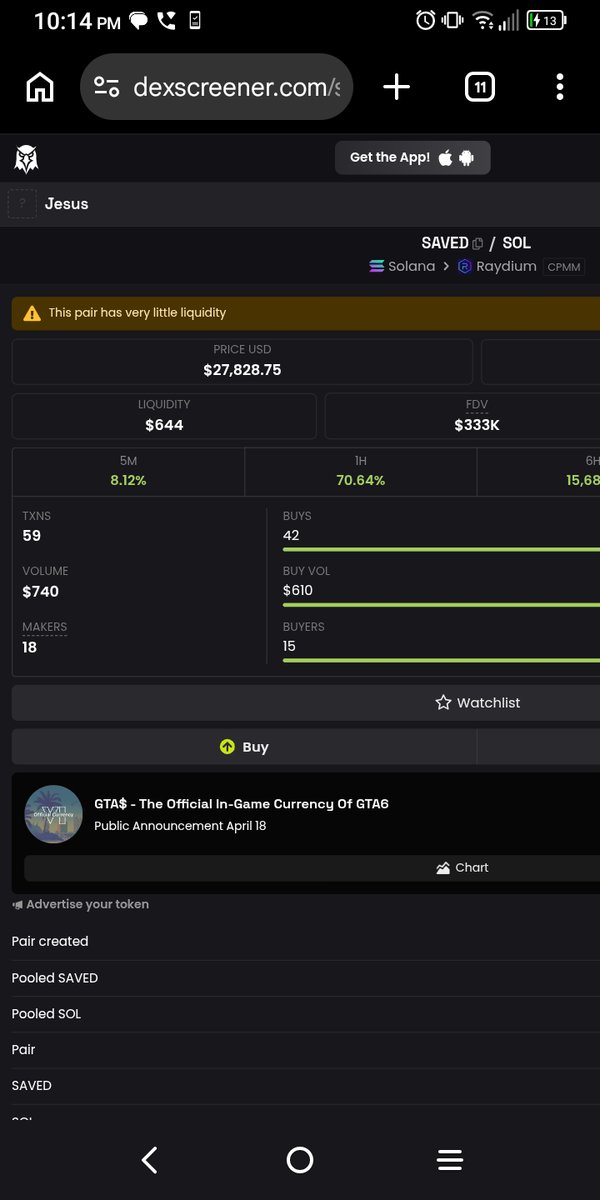Tap the Get the App! button
600x1200 pixels.
[x=412, y=157]
